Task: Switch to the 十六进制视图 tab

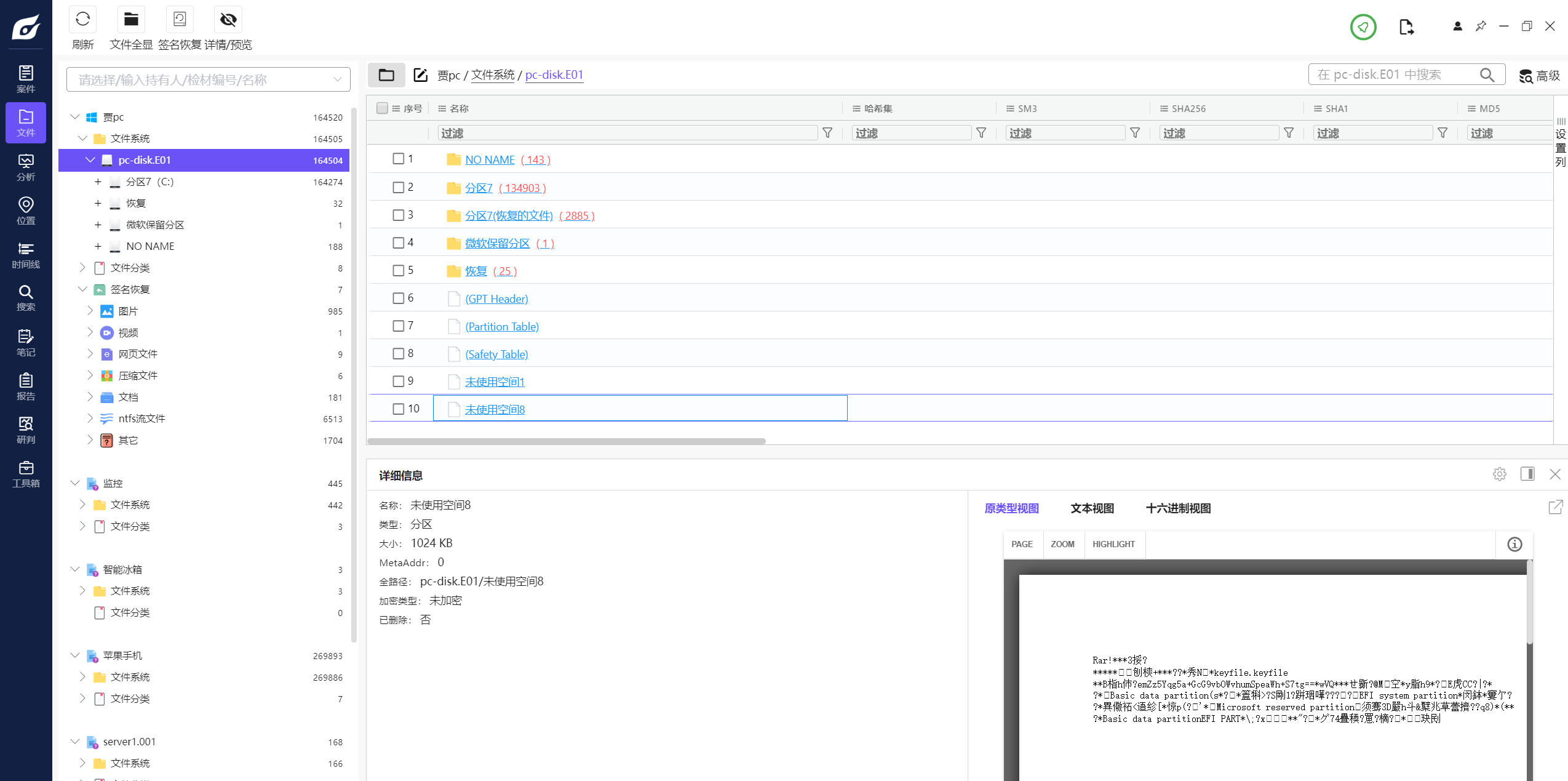Action: (x=1178, y=508)
